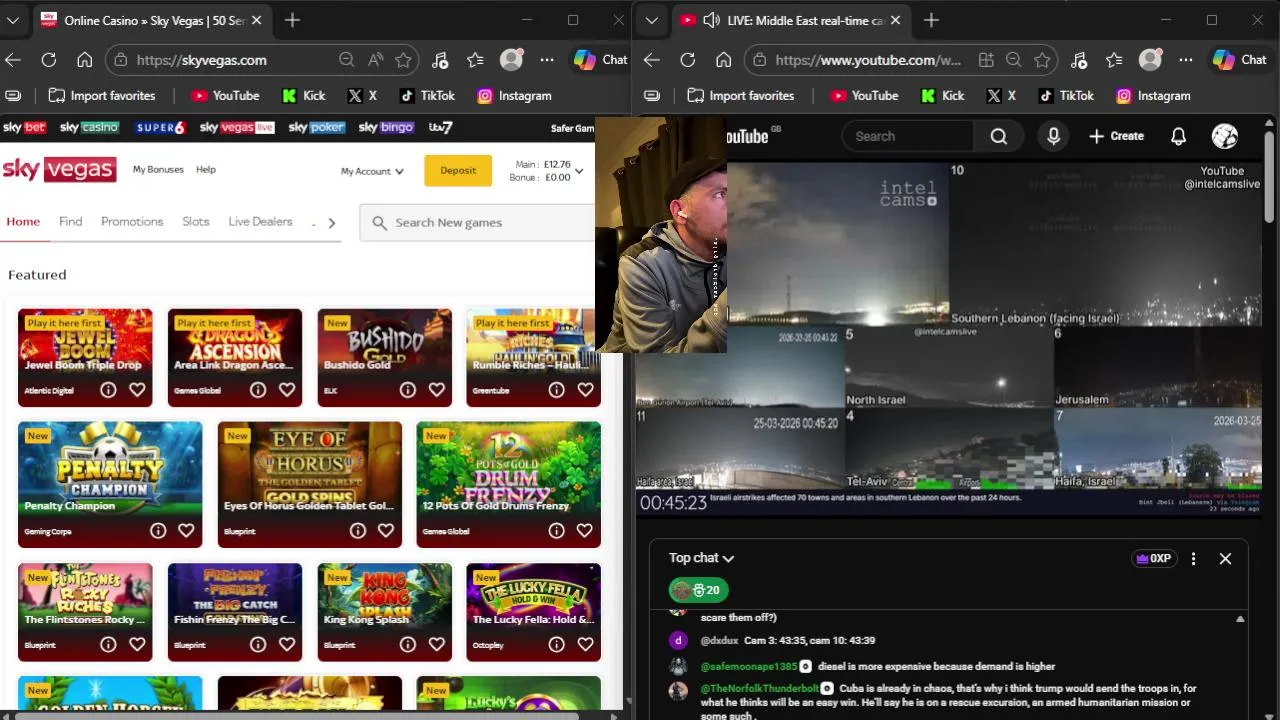
Task: Favorite King Kong Splash with heart
Action: pos(436,645)
